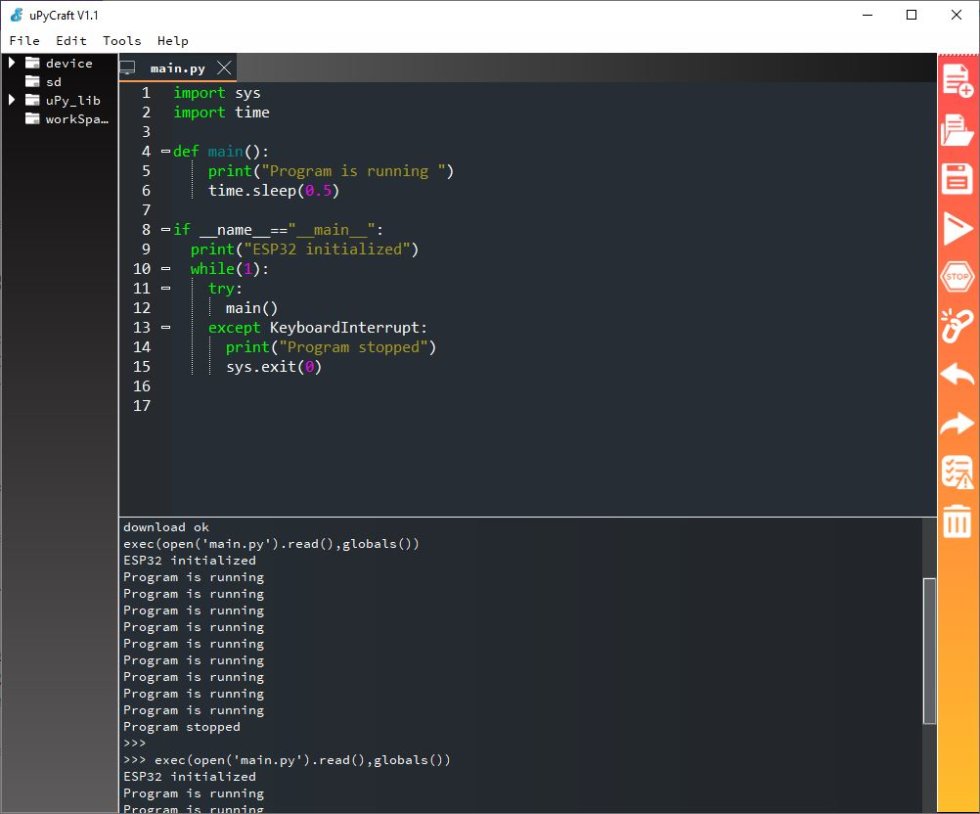This screenshot has height=814, width=980.
Task: Click the uPy_lib folder icon
Action: tap(32, 100)
